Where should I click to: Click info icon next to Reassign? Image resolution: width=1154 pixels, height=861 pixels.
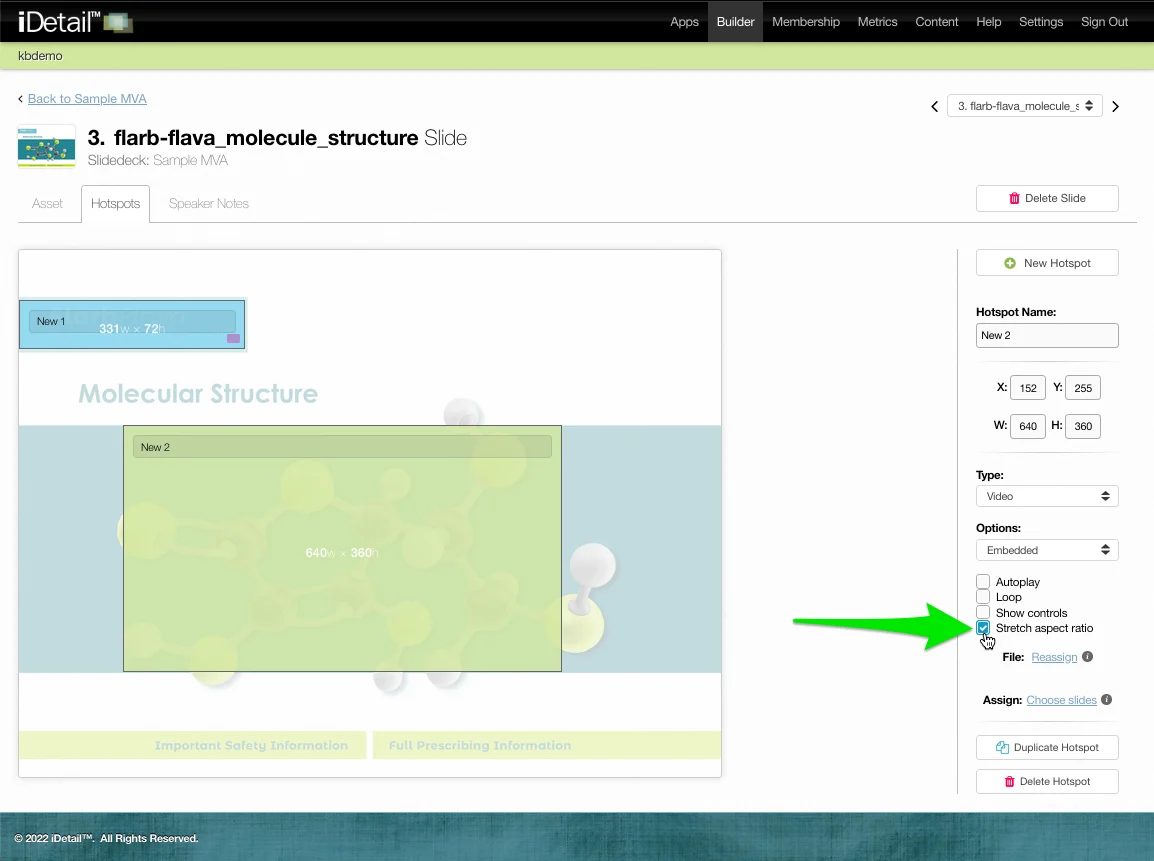pos(1088,656)
